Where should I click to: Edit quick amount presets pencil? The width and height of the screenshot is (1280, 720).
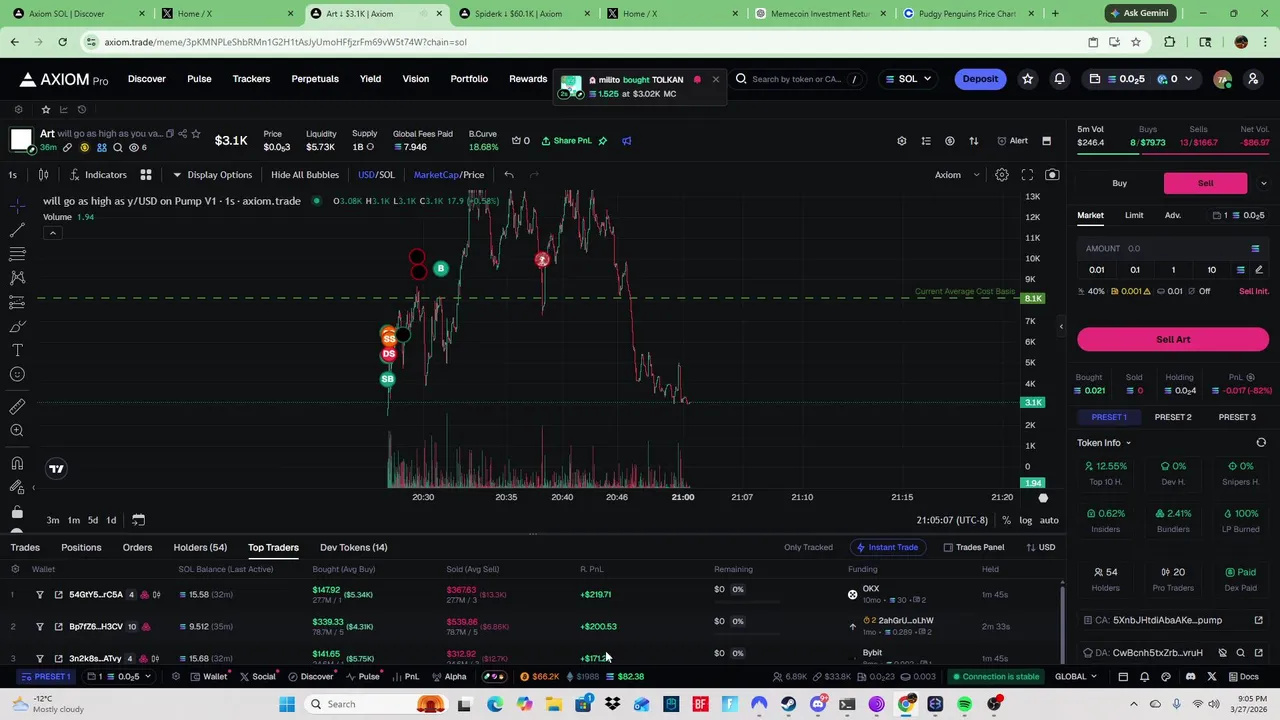click(x=1259, y=270)
